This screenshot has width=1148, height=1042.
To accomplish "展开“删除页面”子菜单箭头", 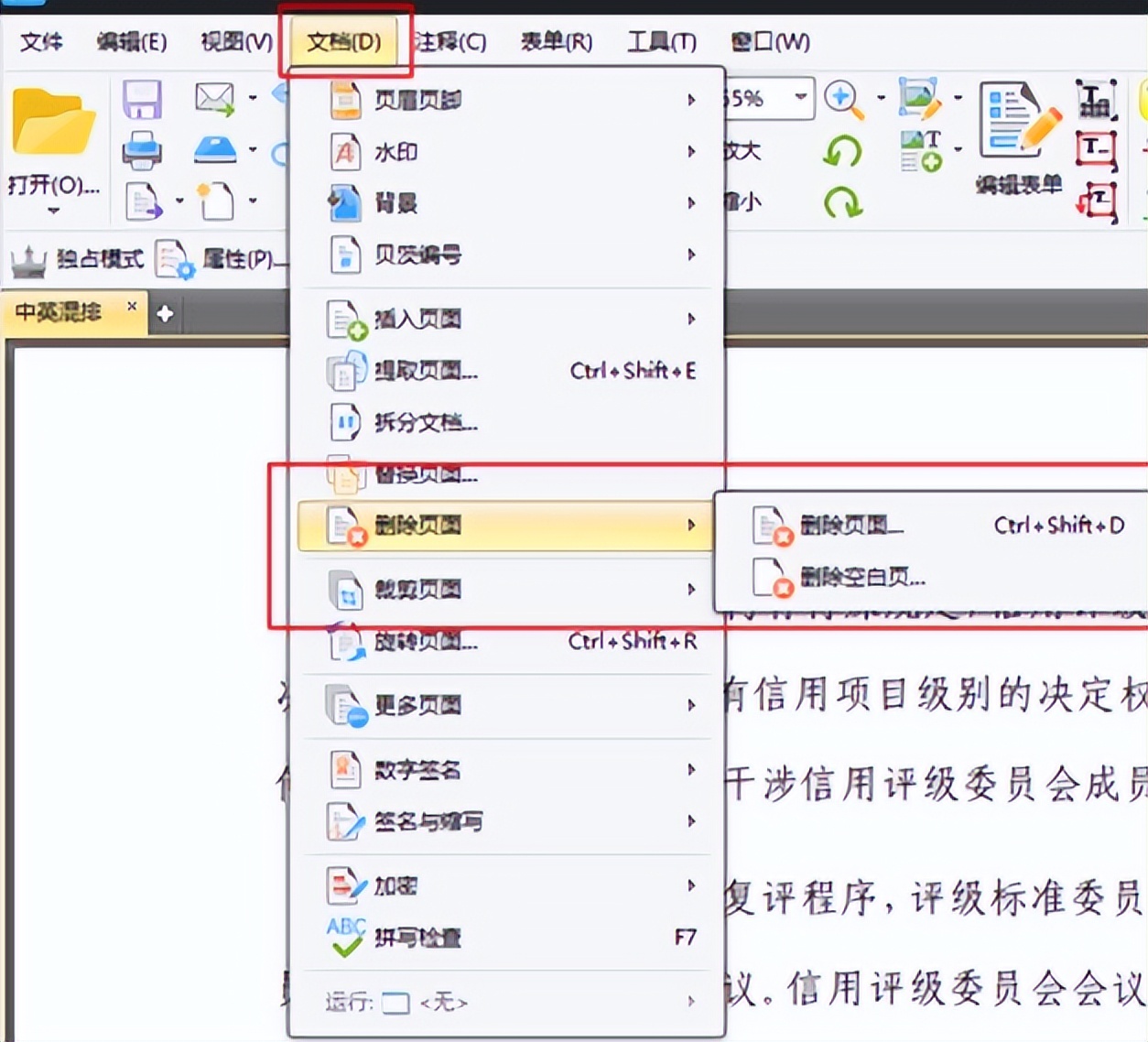I will point(693,525).
